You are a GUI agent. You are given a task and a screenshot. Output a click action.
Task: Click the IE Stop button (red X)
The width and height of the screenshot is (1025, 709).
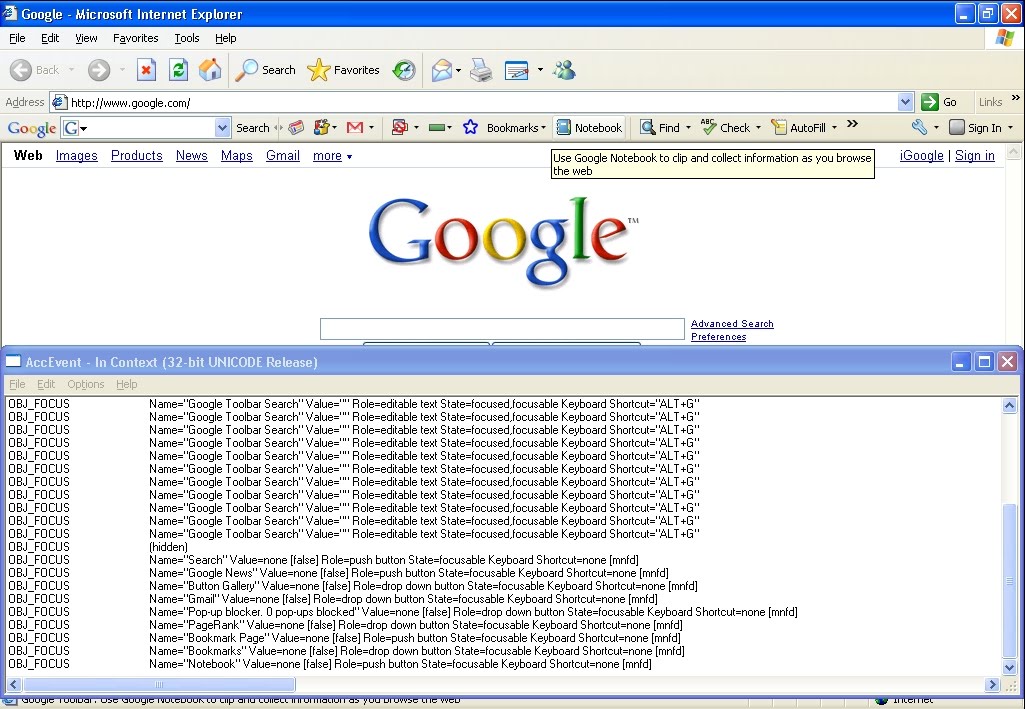(x=146, y=70)
